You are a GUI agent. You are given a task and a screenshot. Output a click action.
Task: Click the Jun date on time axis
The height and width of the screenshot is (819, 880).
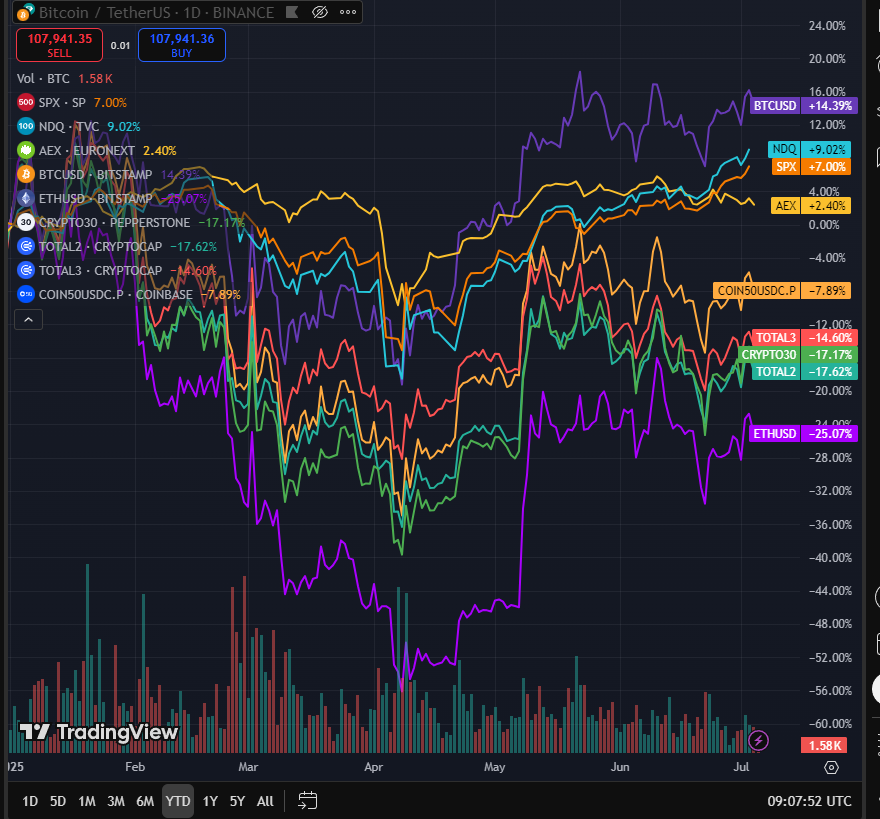(620, 767)
